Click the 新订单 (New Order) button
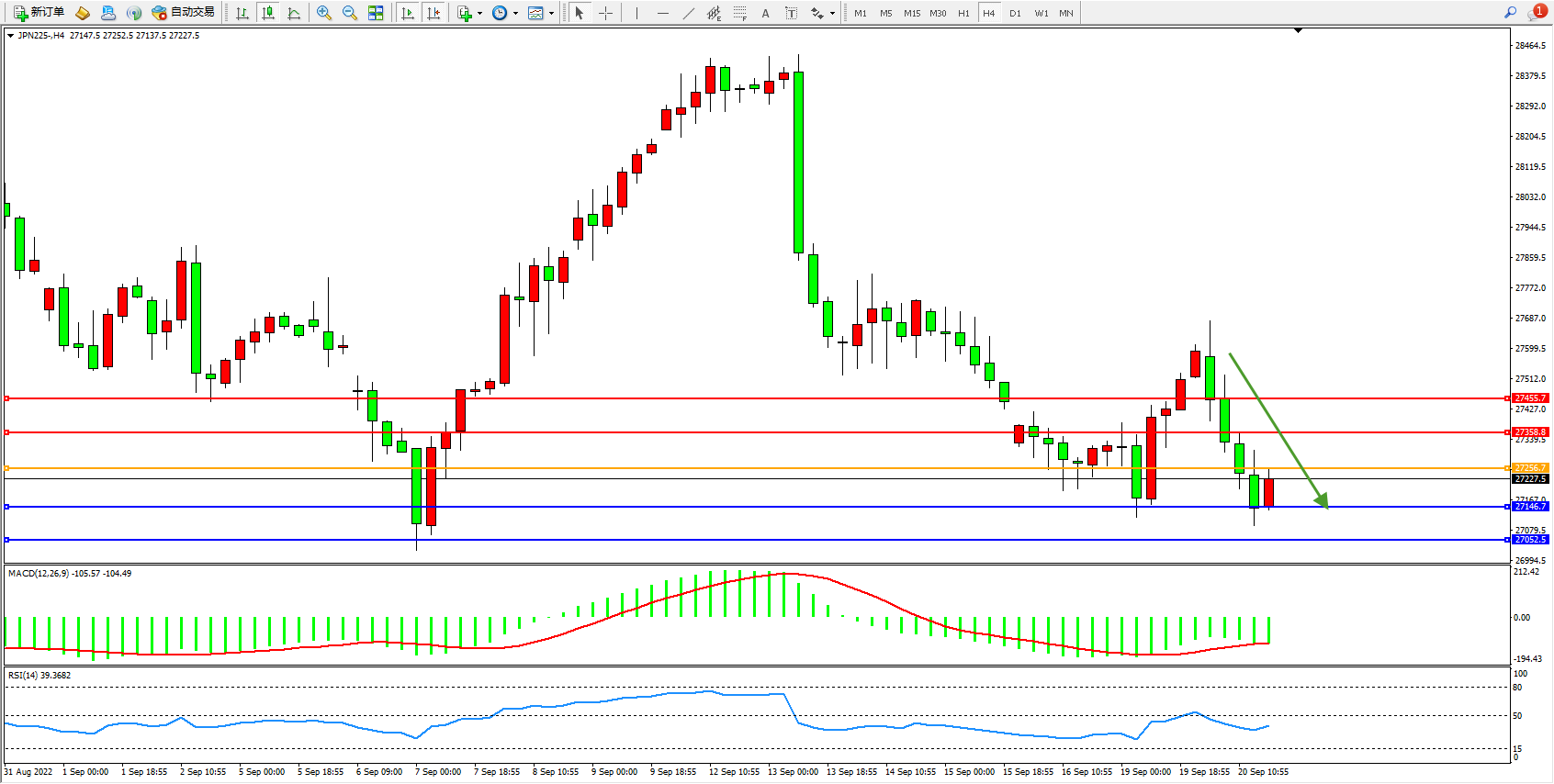The width and height of the screenshot is (1554, 784). (39, 13)
